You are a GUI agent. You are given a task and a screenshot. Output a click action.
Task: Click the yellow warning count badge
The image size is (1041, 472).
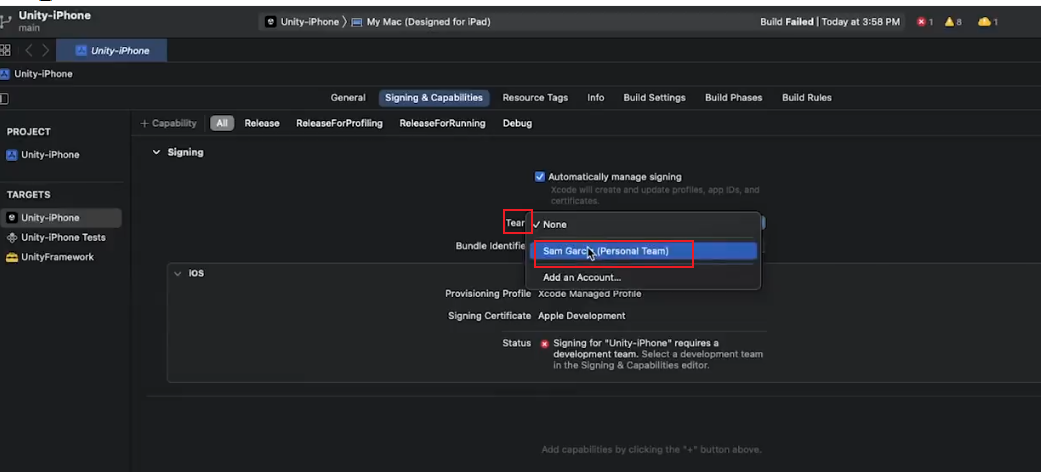coord(953,22)
